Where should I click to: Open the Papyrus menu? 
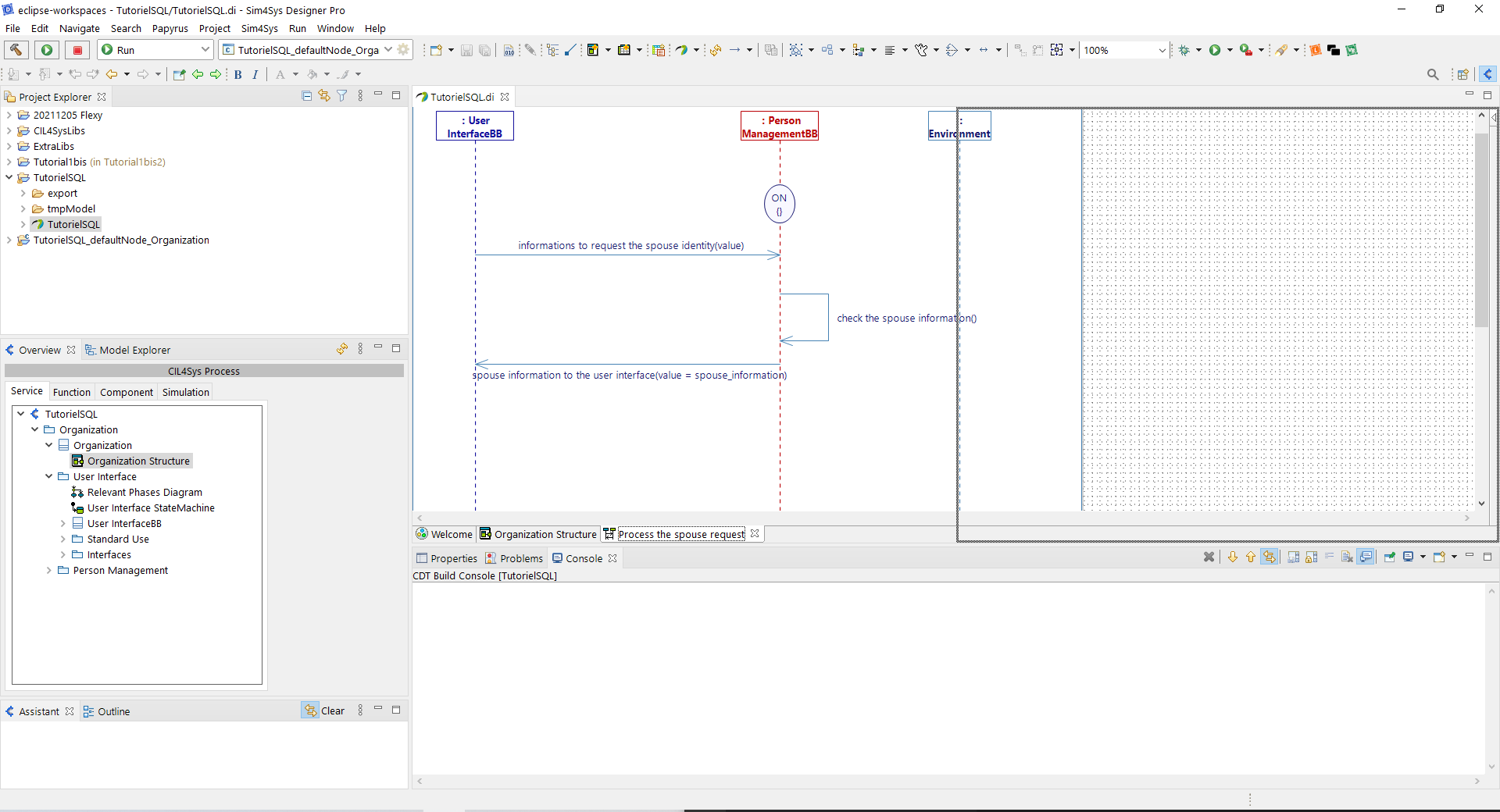(x=170, y=28)
